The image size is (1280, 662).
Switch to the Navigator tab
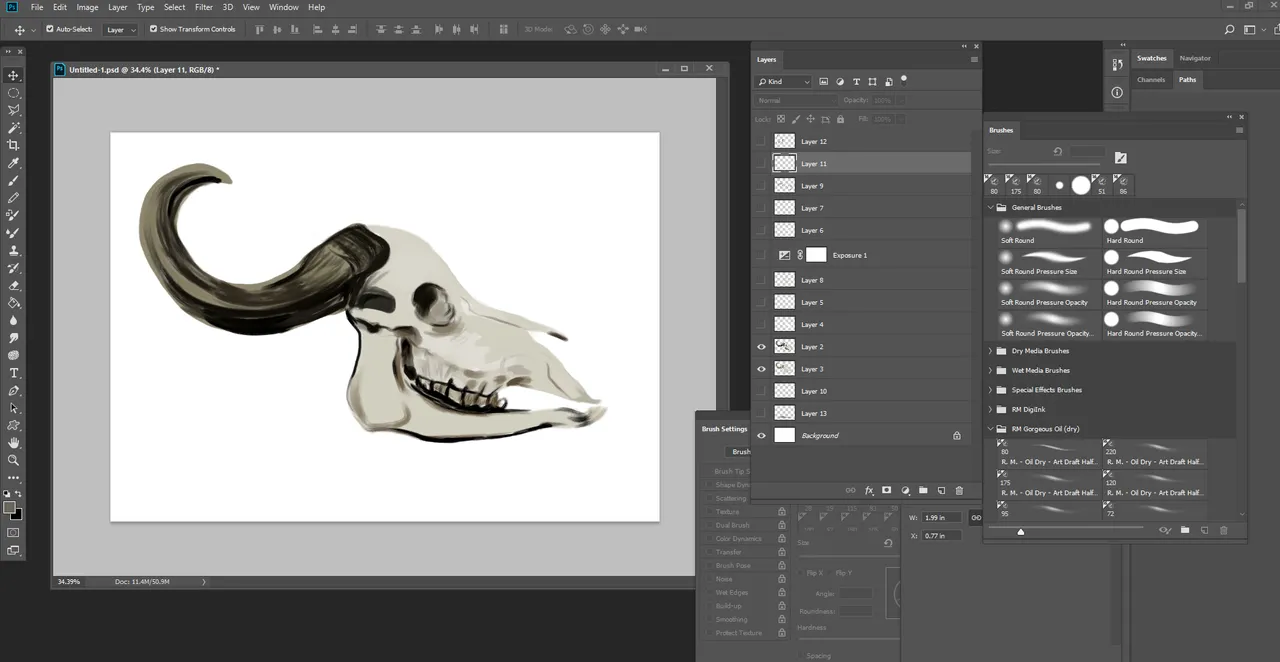tap(1195, 58)
